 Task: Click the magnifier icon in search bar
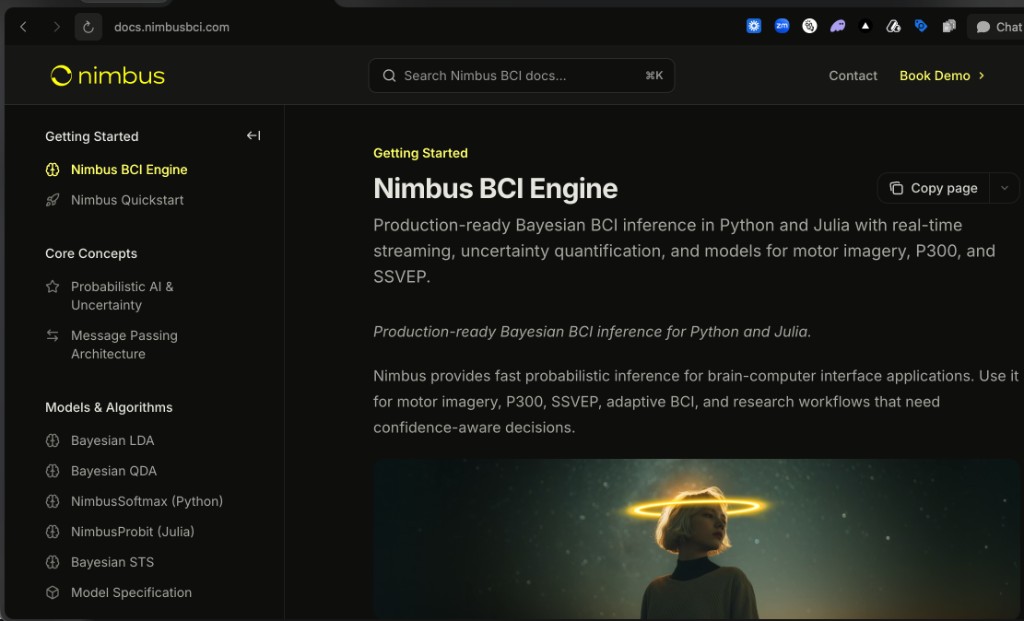coord(389,76)
